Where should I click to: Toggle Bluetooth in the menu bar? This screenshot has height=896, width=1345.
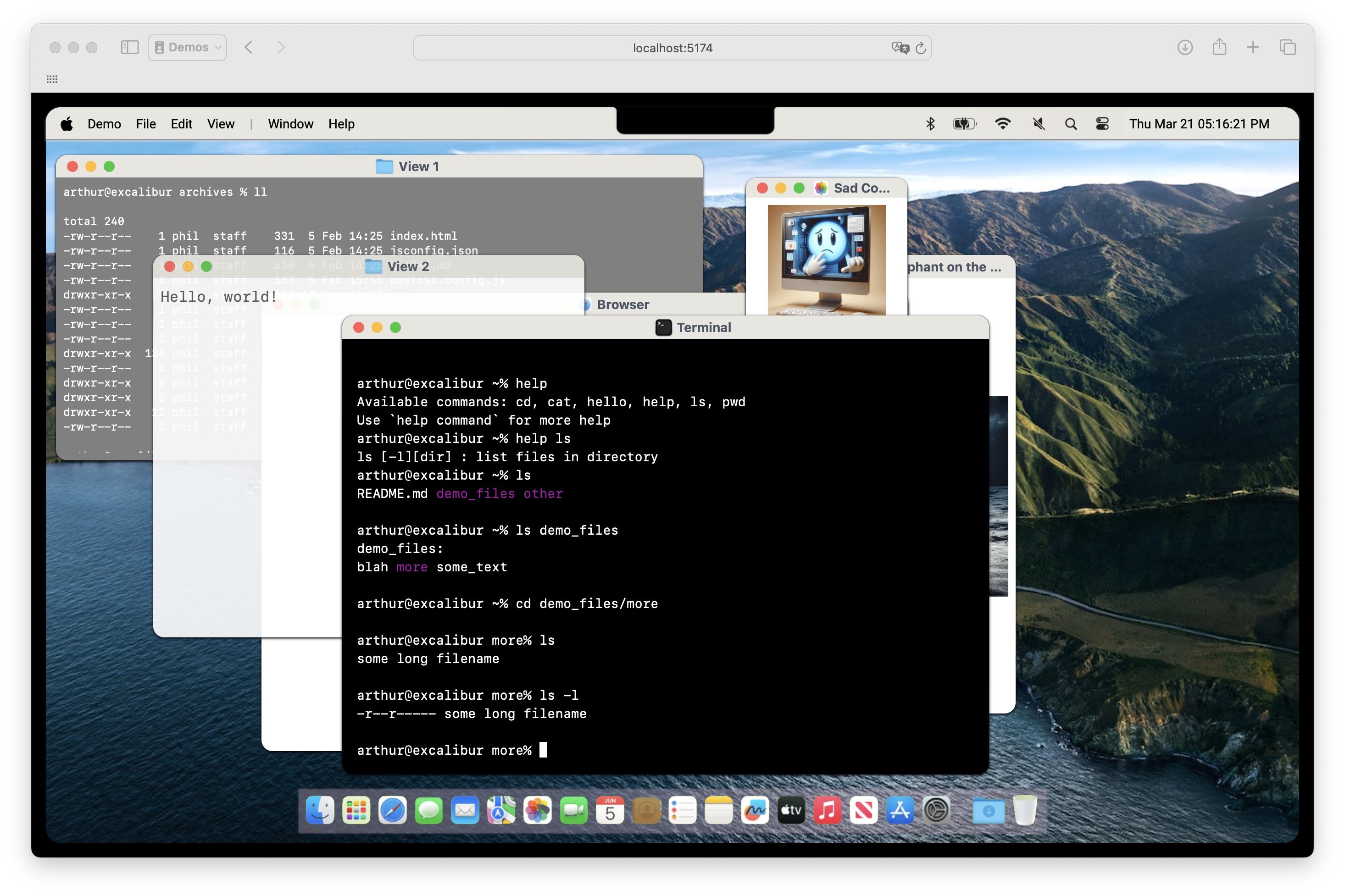[930, 124]
